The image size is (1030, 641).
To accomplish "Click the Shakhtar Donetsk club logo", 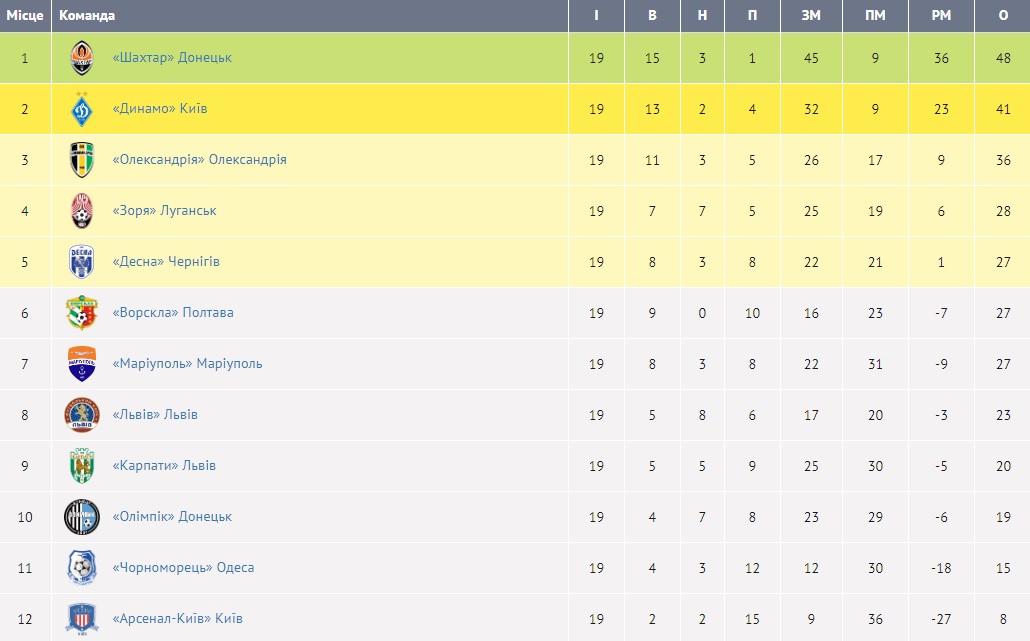I will [82, 58].
